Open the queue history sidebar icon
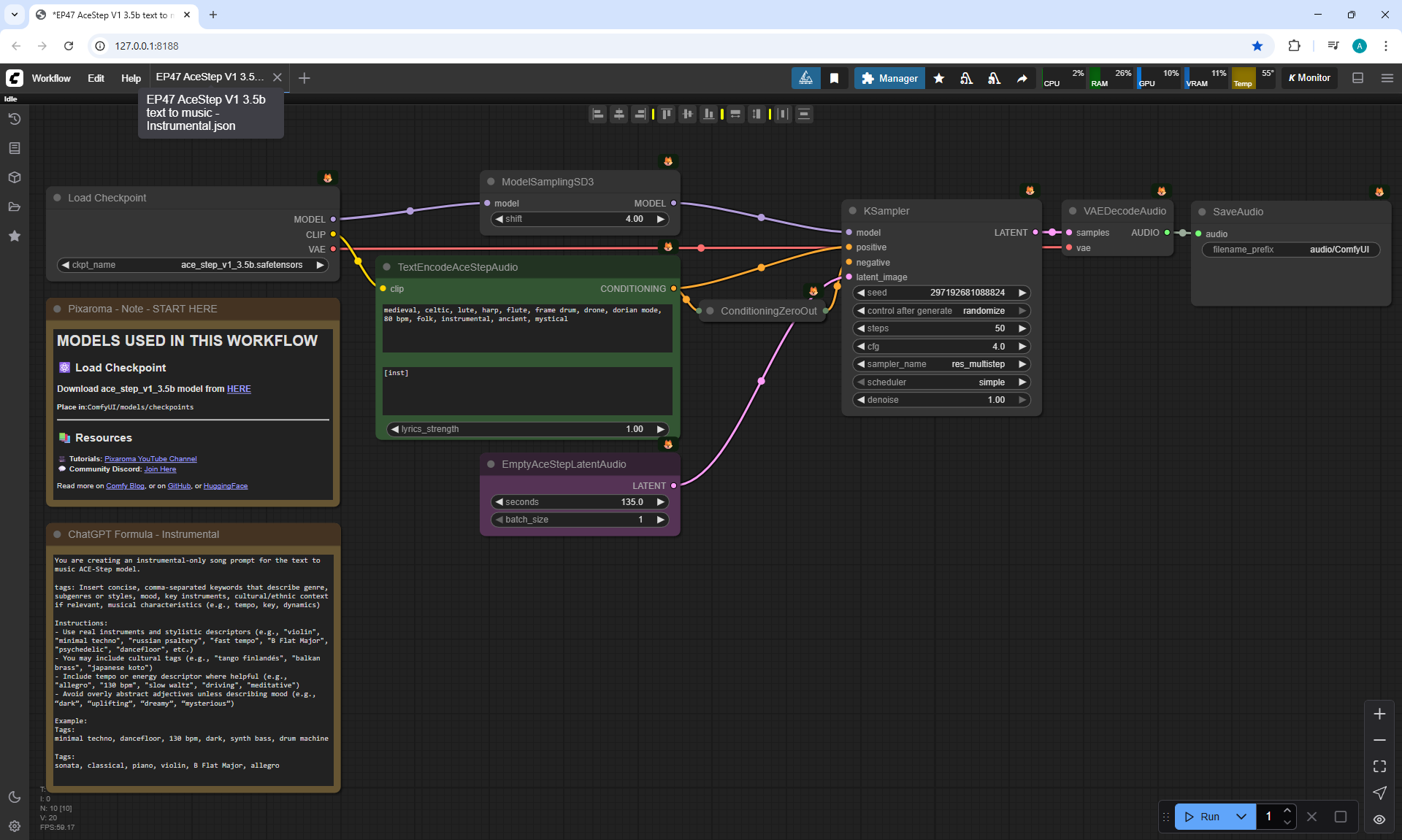 coord(15,119)
